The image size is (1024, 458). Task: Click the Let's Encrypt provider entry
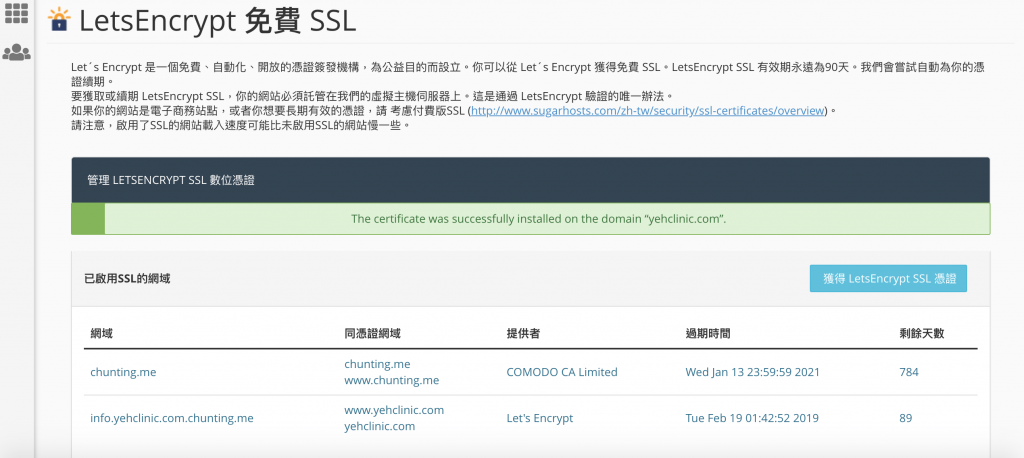click(540, 418)
